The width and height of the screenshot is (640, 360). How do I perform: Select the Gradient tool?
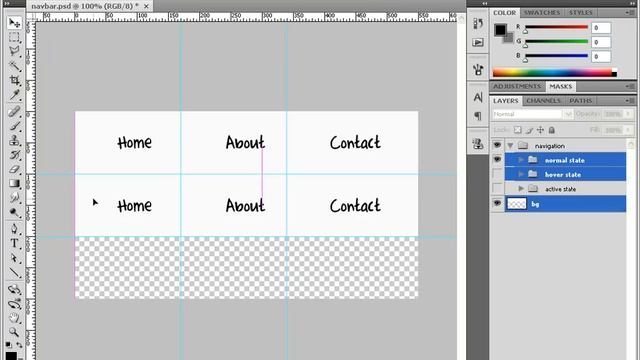14,183
